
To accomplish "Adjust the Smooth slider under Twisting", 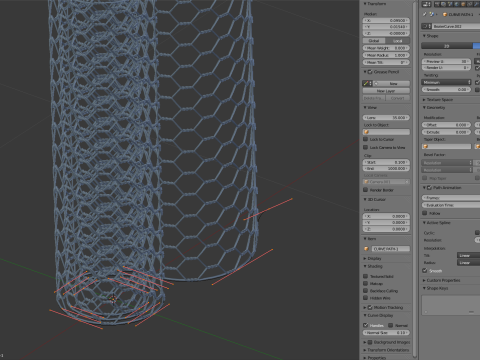I will (446, 90).
